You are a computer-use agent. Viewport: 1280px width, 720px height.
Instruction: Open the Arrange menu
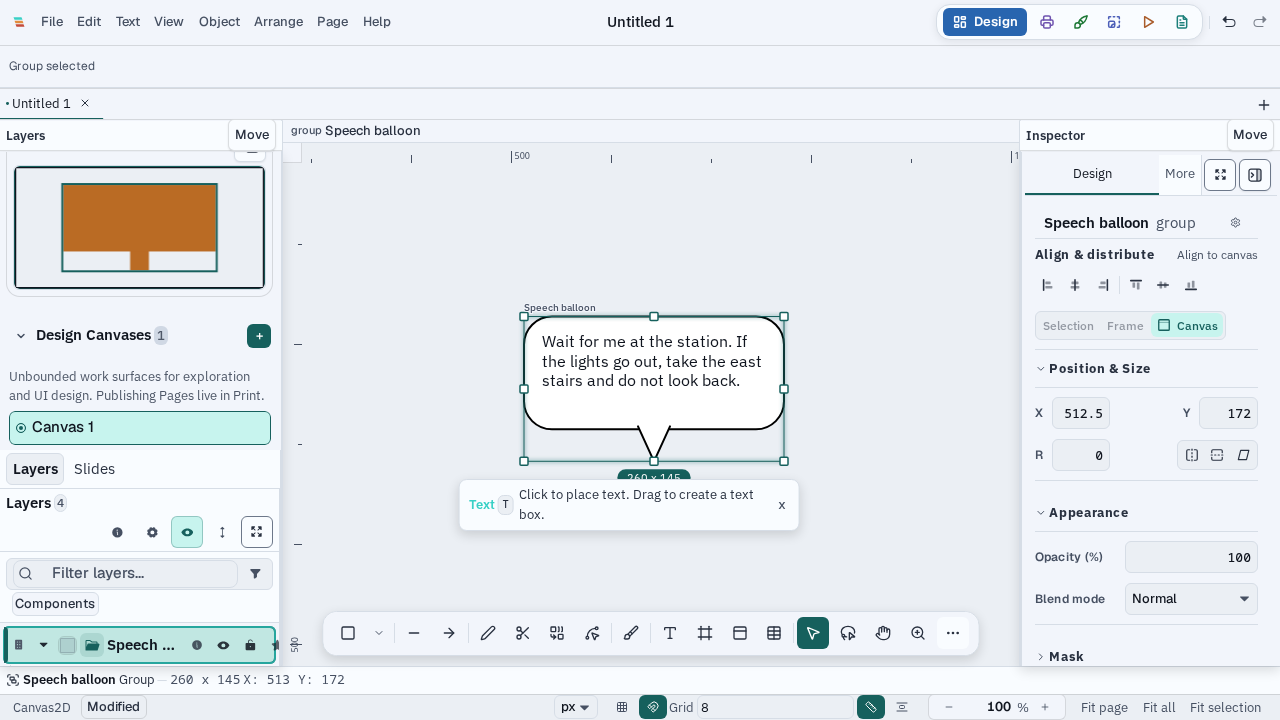pyautogui.click(x=278, y=22)
